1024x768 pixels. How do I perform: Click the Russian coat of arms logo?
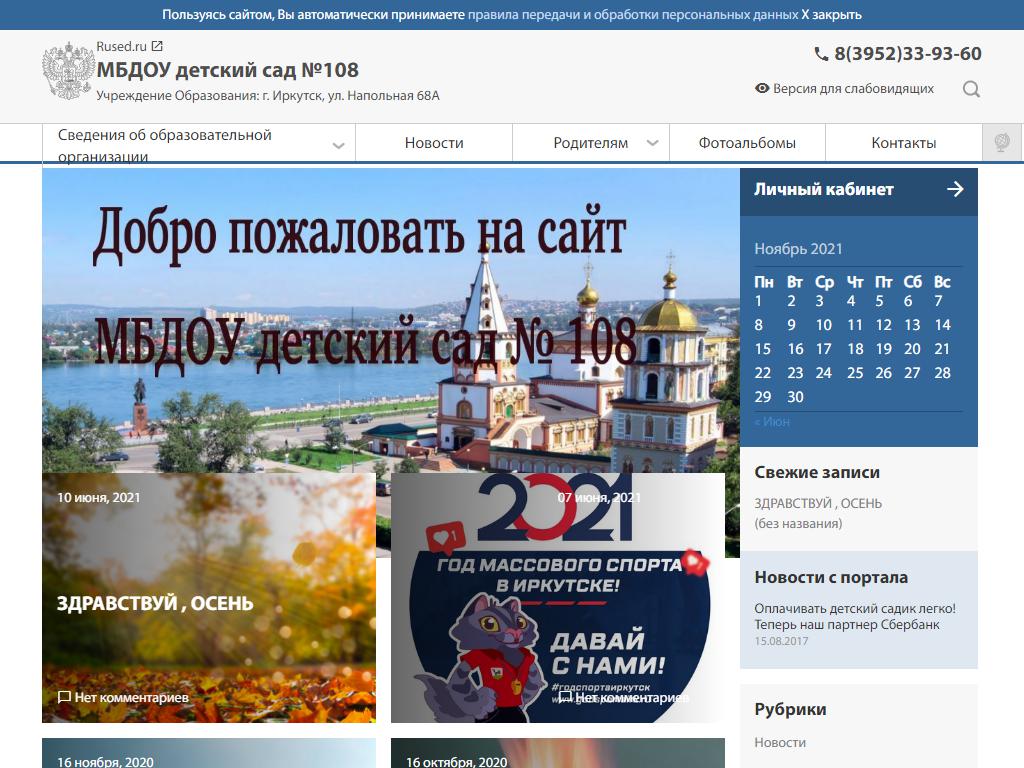[67, 71]
